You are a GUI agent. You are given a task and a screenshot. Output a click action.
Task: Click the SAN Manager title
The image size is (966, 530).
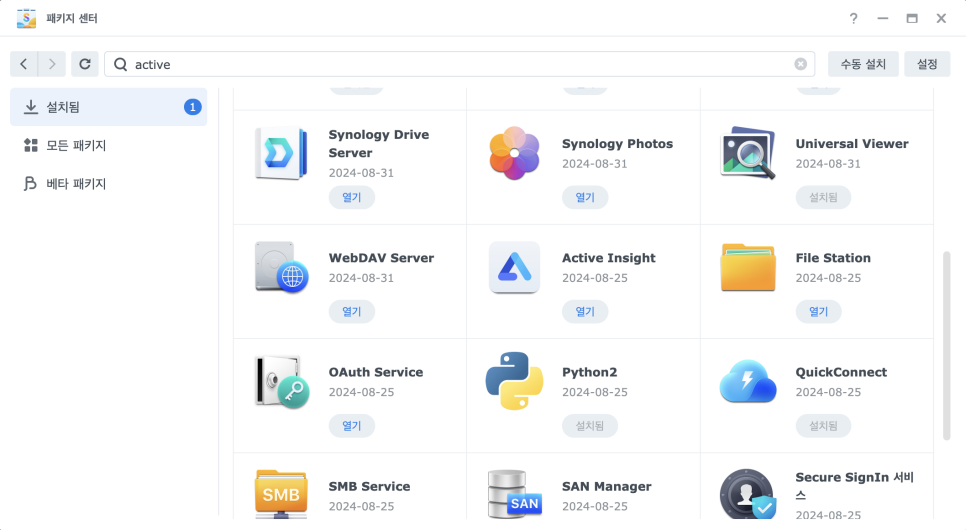point(607,486)
